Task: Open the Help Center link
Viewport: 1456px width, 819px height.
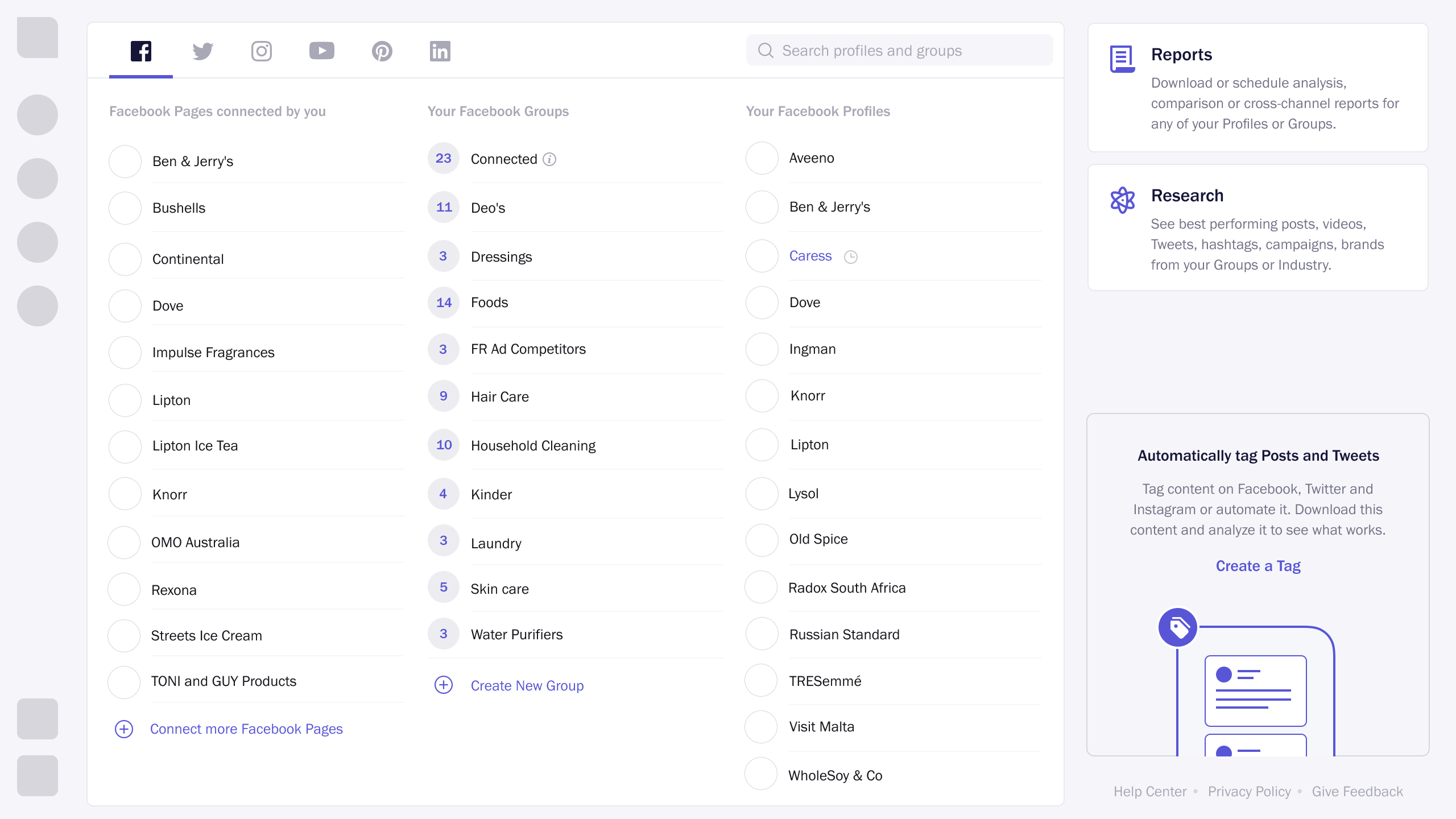Action: [x=1150, y=792]
